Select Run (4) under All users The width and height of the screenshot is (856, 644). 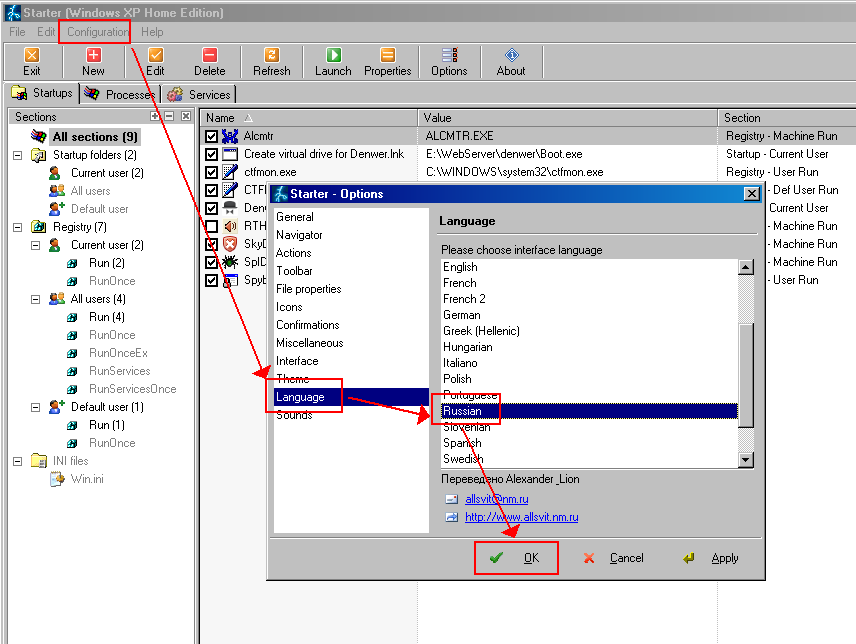coord(106,317)
